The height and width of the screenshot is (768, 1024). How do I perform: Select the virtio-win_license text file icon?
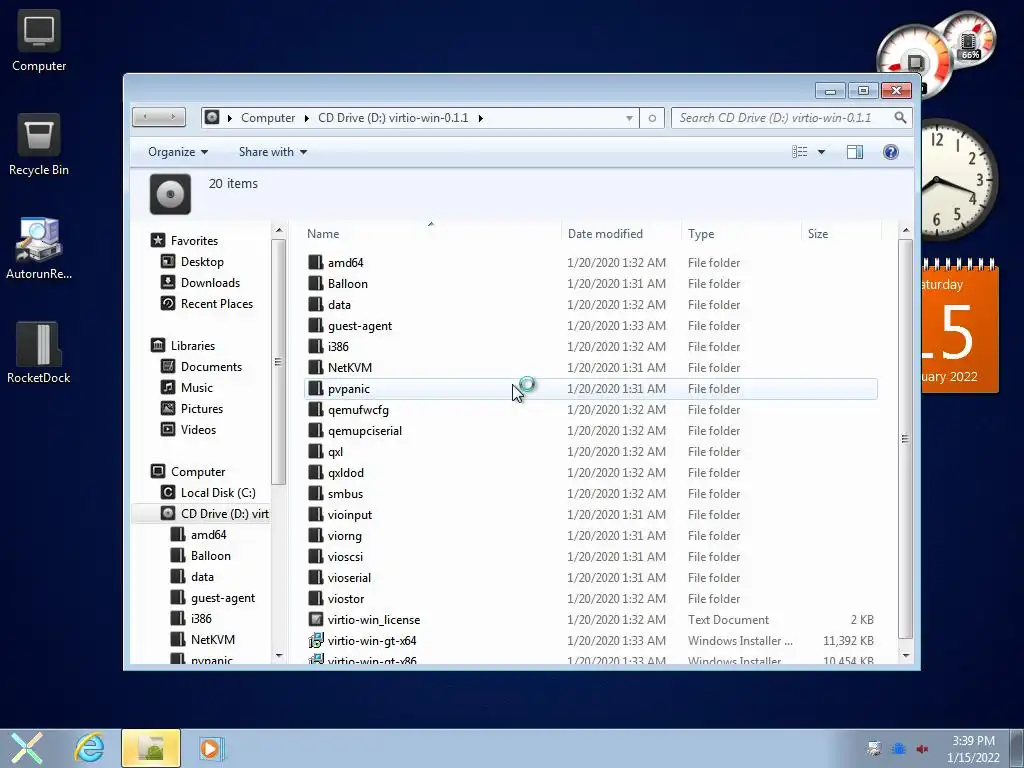pyautogui.click(x=316, y=619)
